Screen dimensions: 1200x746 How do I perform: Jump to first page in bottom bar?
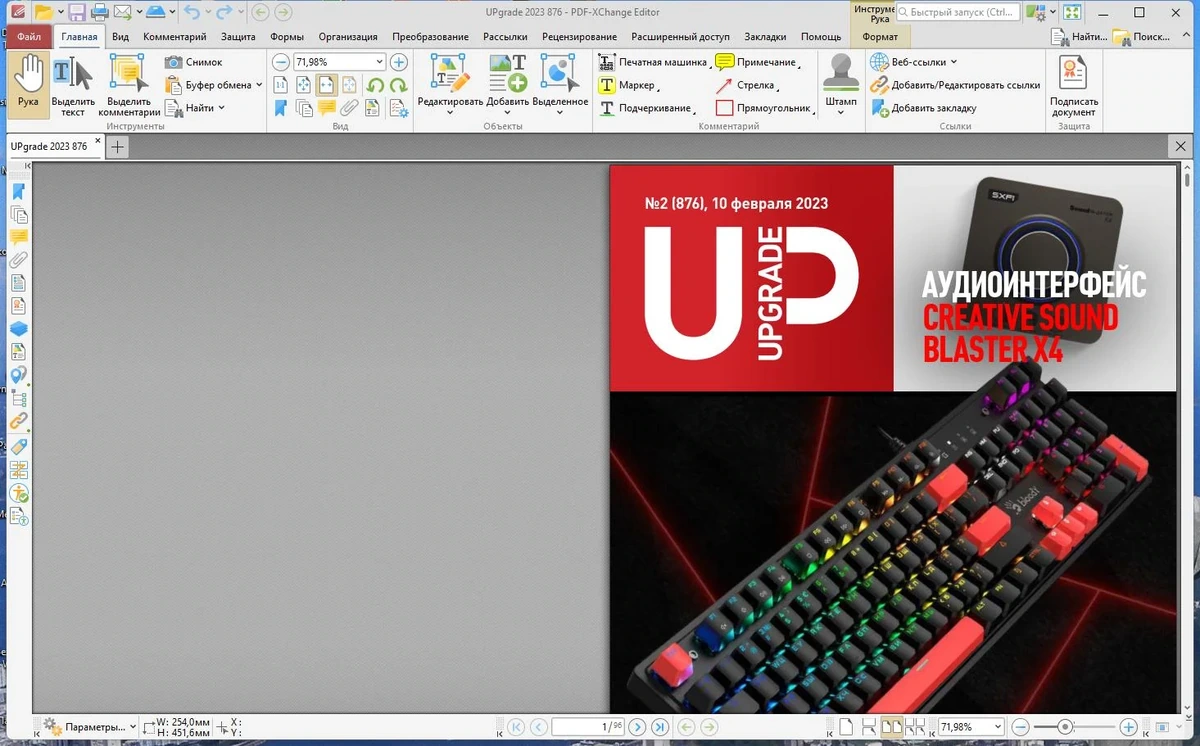point(516,727)
